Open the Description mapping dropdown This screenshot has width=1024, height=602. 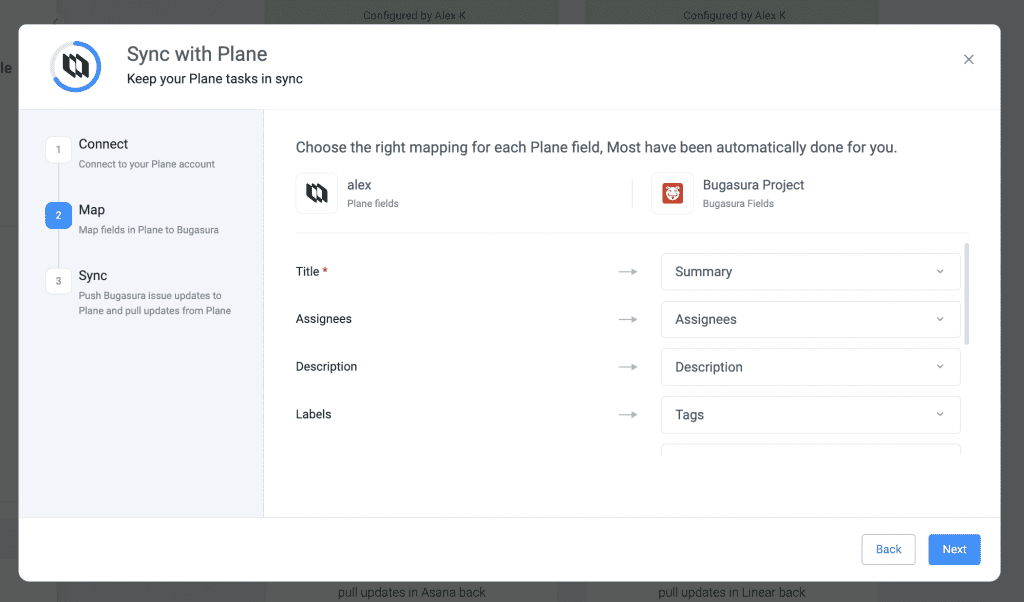click(x=810, y=367)
